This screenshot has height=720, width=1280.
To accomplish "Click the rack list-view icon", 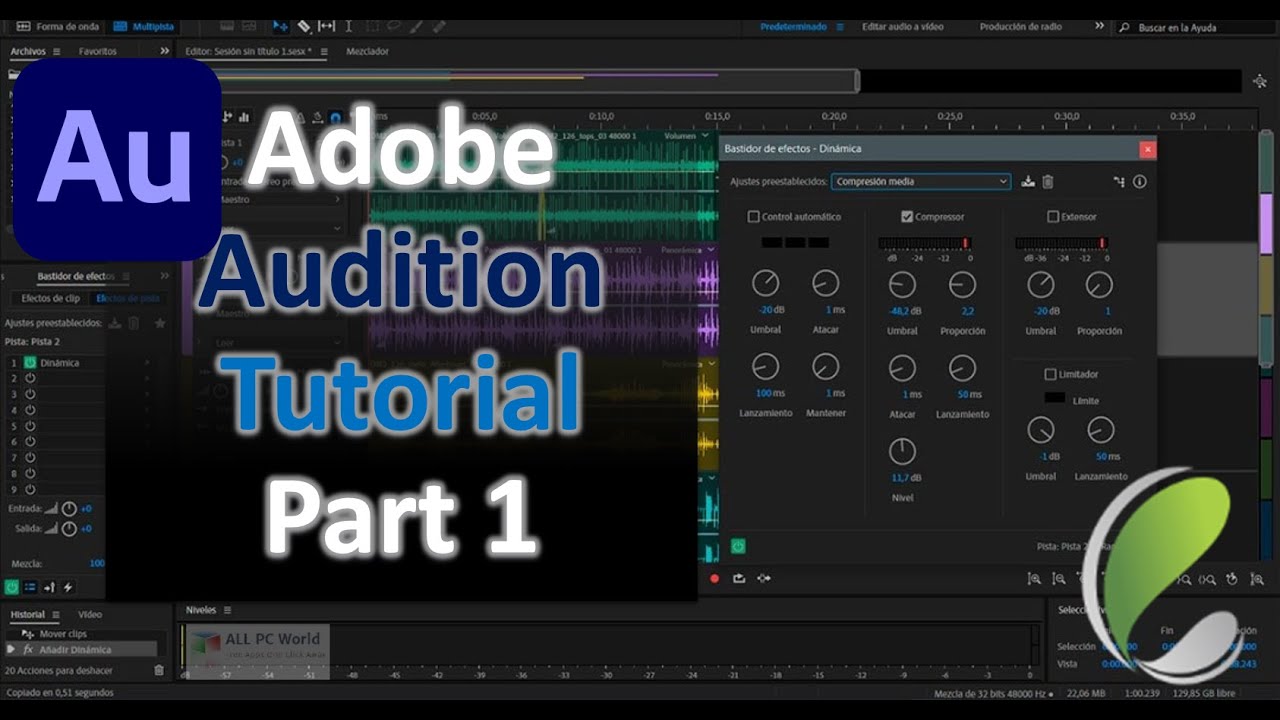I will tap(30, 587).
